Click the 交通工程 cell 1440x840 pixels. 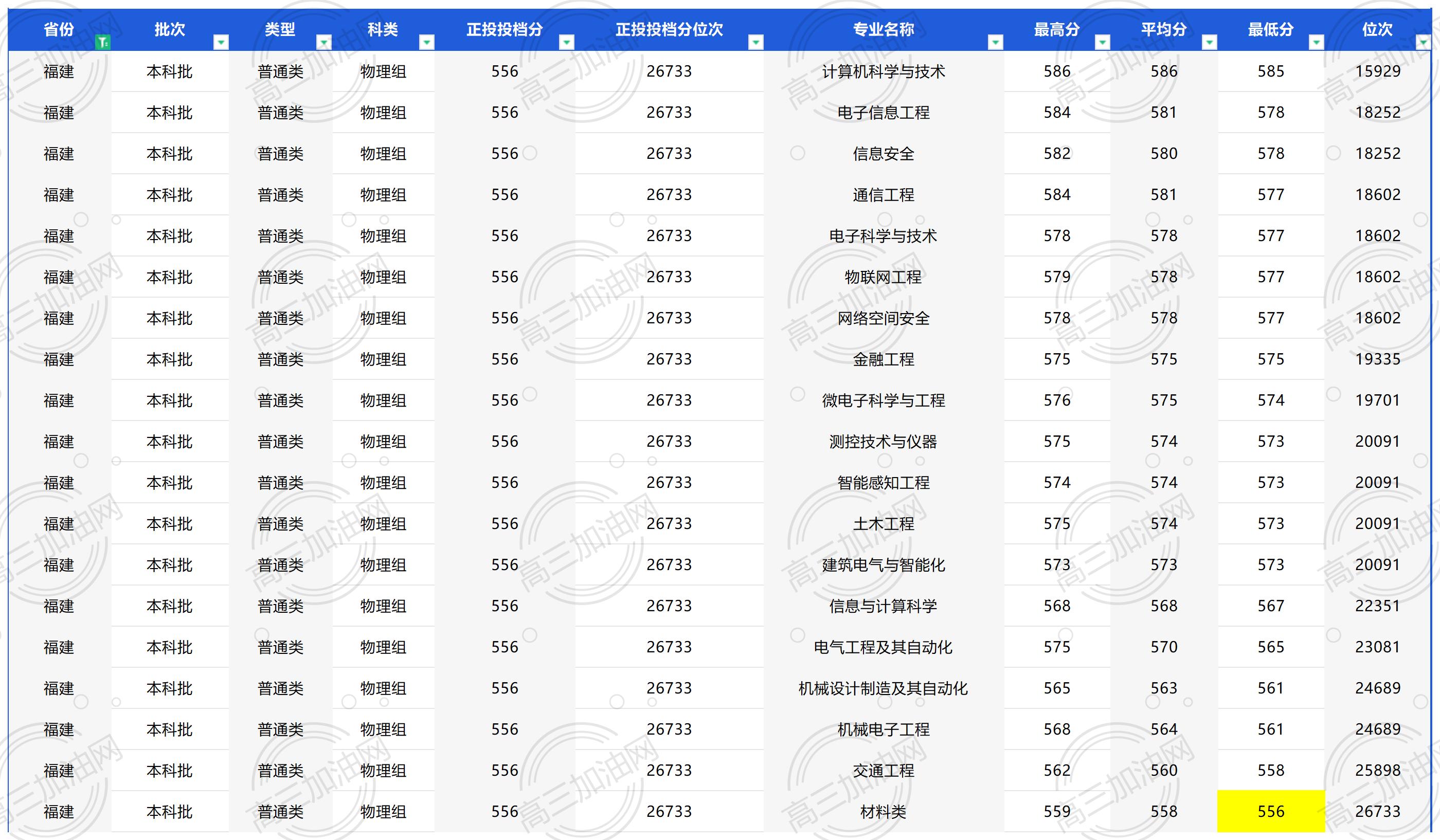(884, 770)
